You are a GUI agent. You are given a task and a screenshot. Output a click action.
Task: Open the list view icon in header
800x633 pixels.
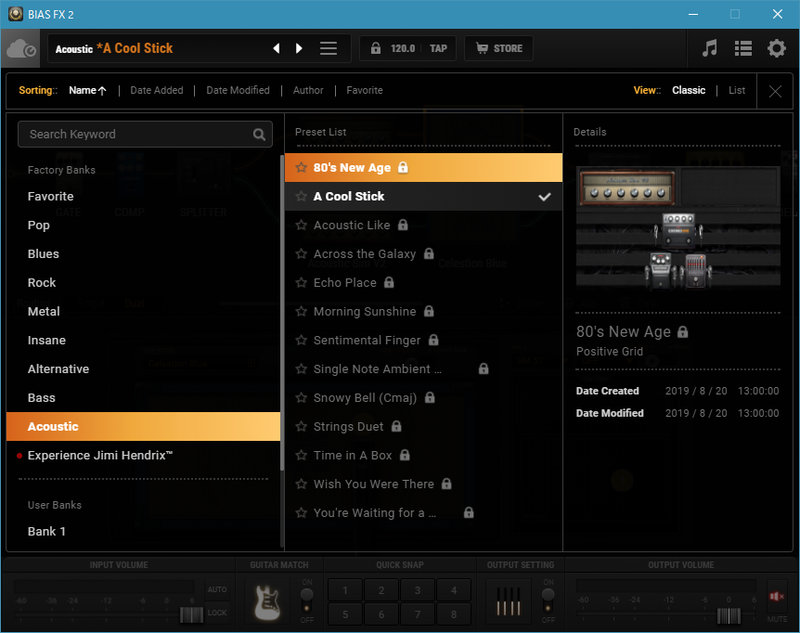click(743, 48)
